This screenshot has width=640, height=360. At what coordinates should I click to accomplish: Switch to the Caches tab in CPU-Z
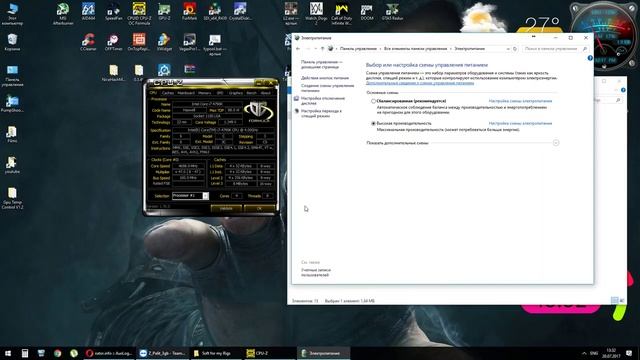pos(168,93)
